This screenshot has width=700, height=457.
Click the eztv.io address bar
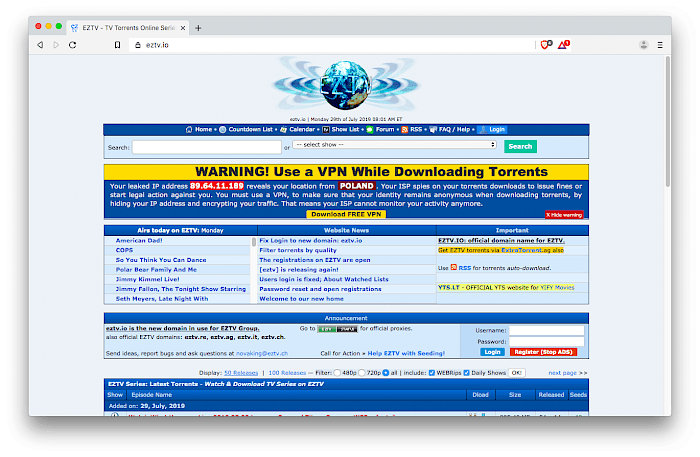pos(333,45)
